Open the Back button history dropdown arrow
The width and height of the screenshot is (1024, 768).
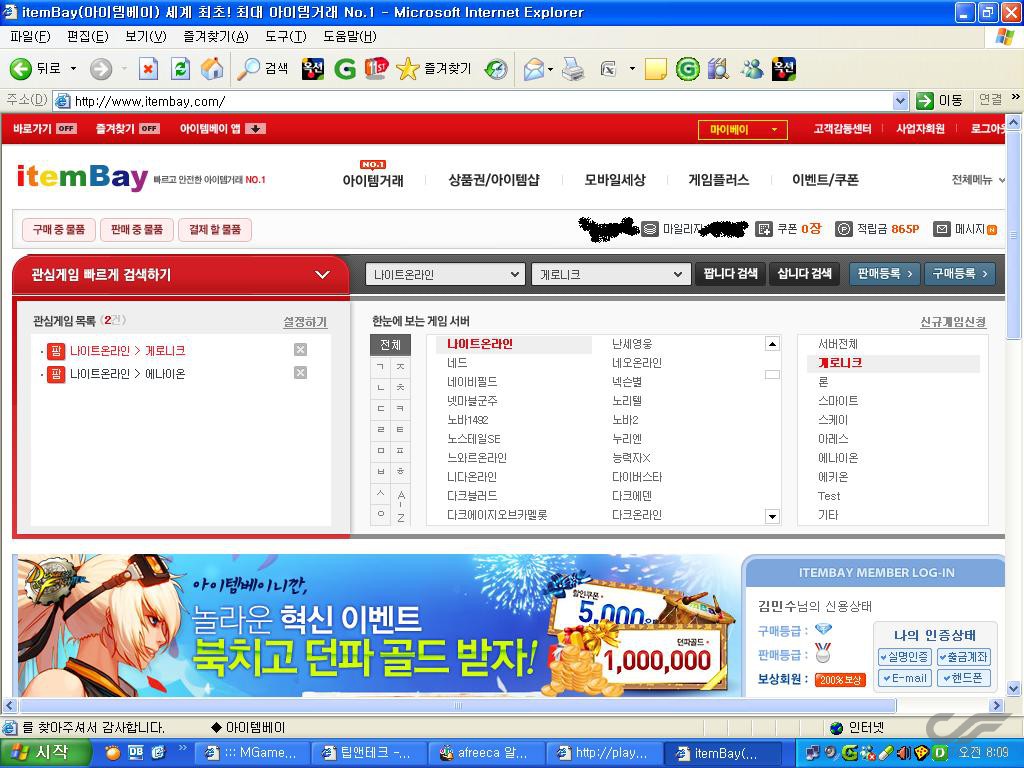click(x=73, y=69)
